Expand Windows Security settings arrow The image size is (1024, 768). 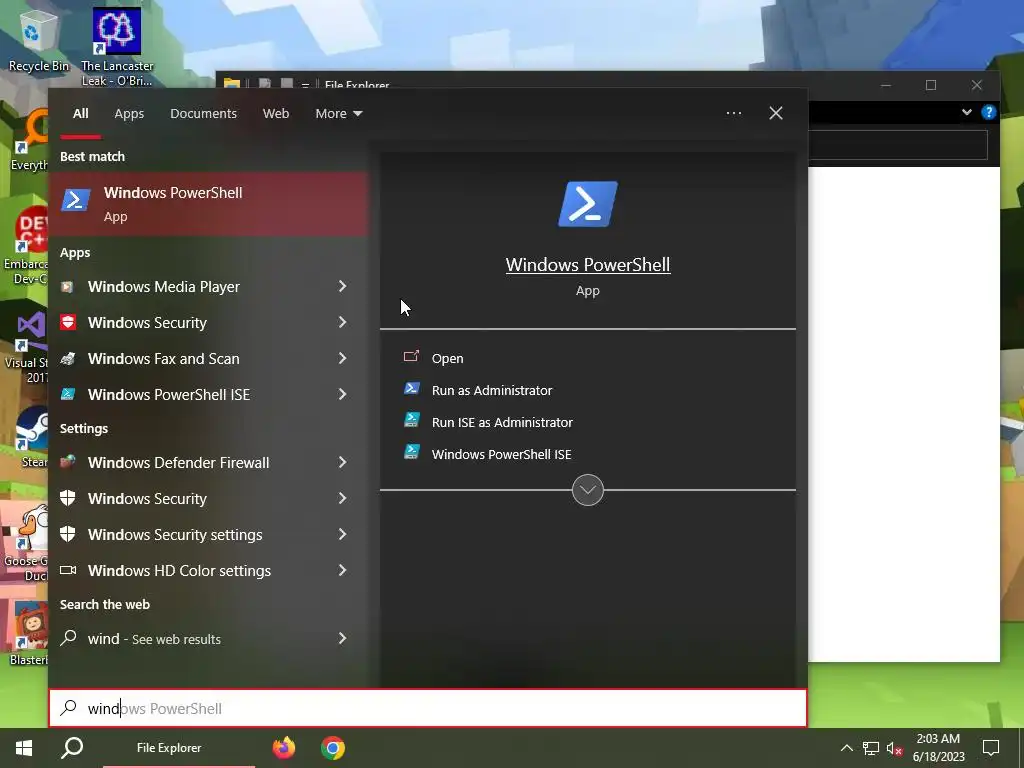tap(342, 534)
